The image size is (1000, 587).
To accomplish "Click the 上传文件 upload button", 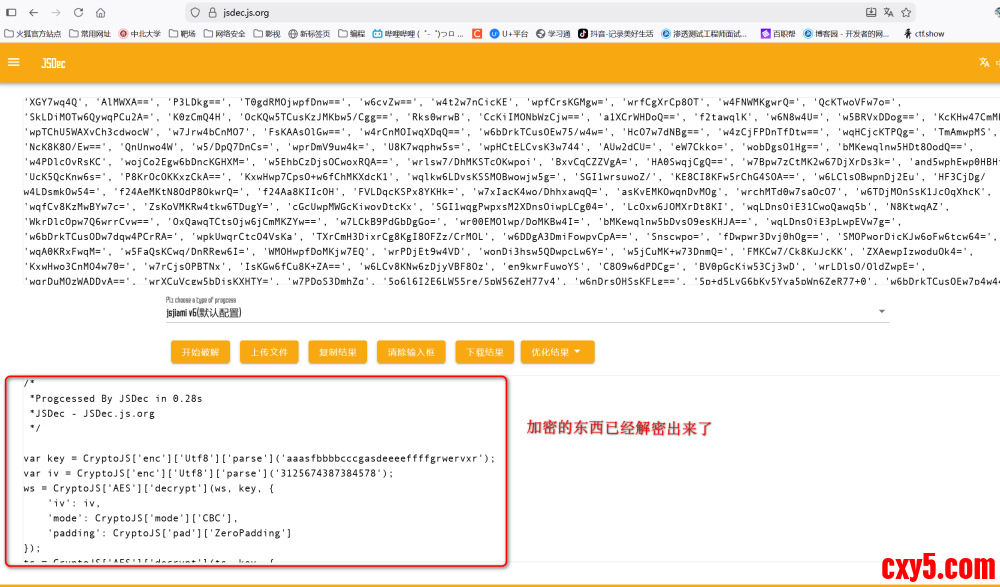I will (x=269, y=352).
